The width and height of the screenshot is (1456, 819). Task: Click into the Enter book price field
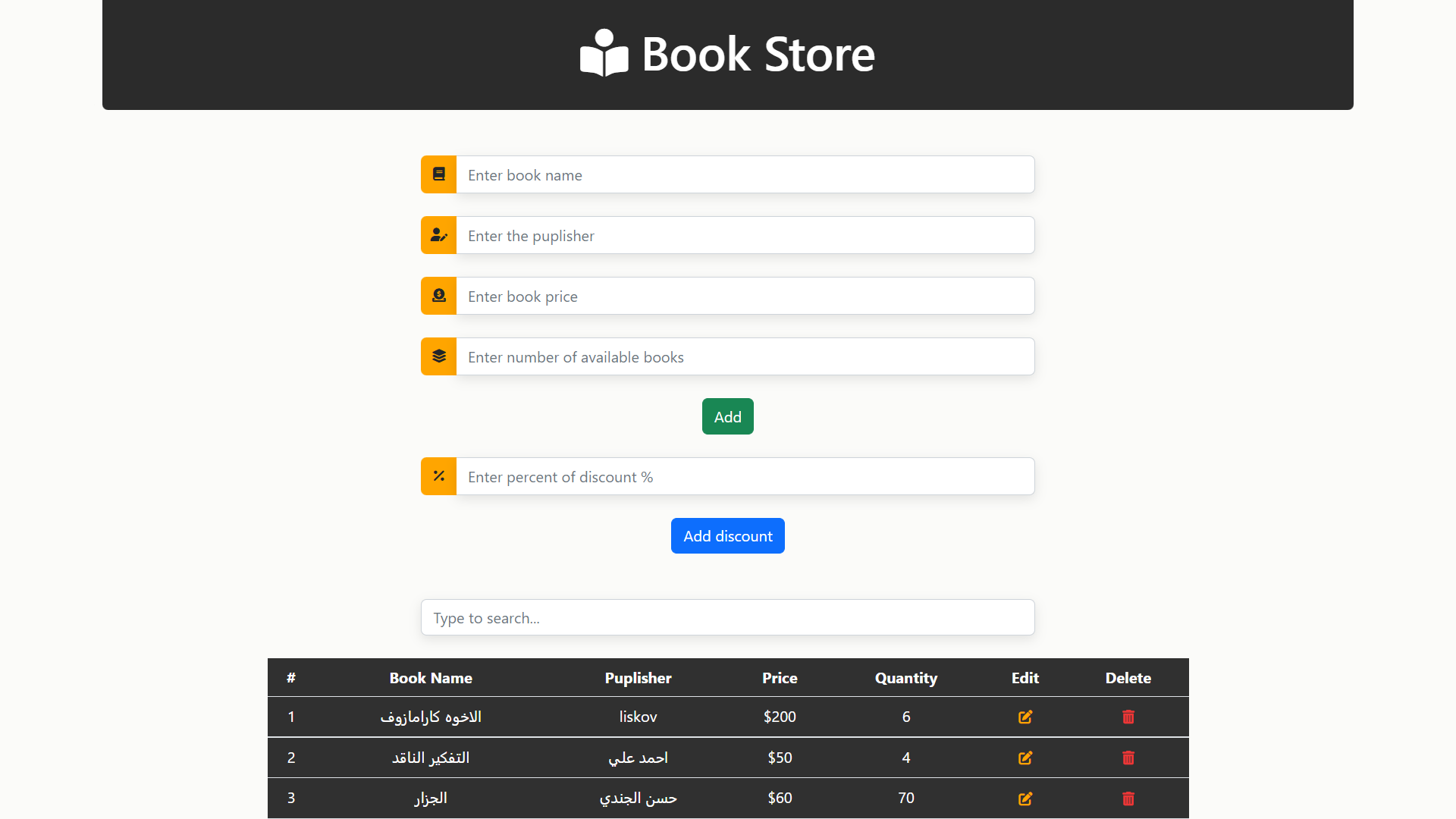pyautogui.click(x=745, y=296)
